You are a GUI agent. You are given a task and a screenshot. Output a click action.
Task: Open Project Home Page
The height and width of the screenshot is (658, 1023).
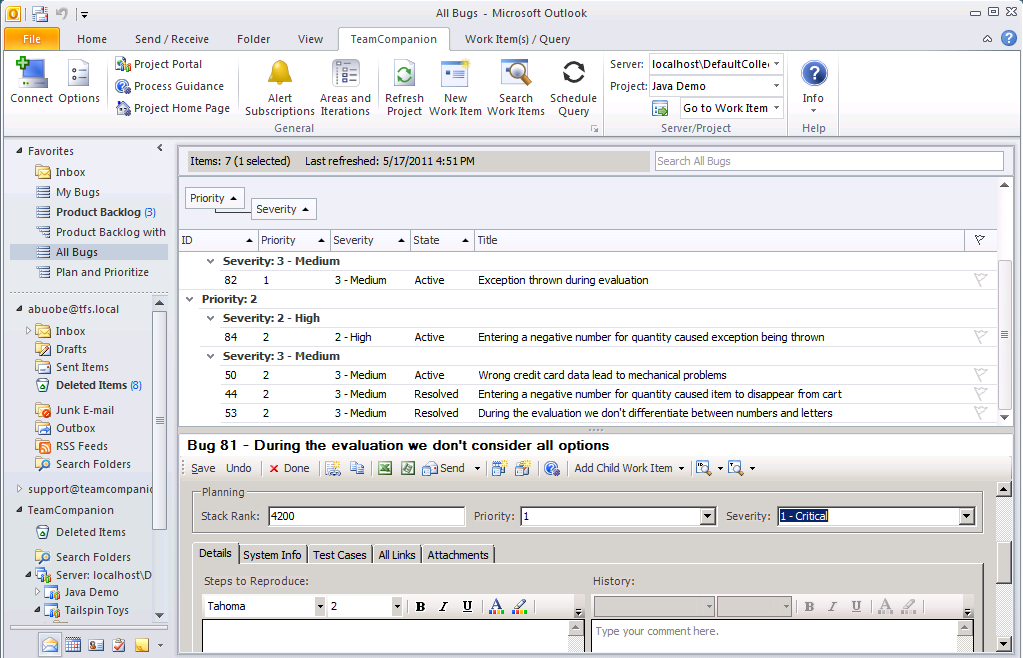pos(173,108)
